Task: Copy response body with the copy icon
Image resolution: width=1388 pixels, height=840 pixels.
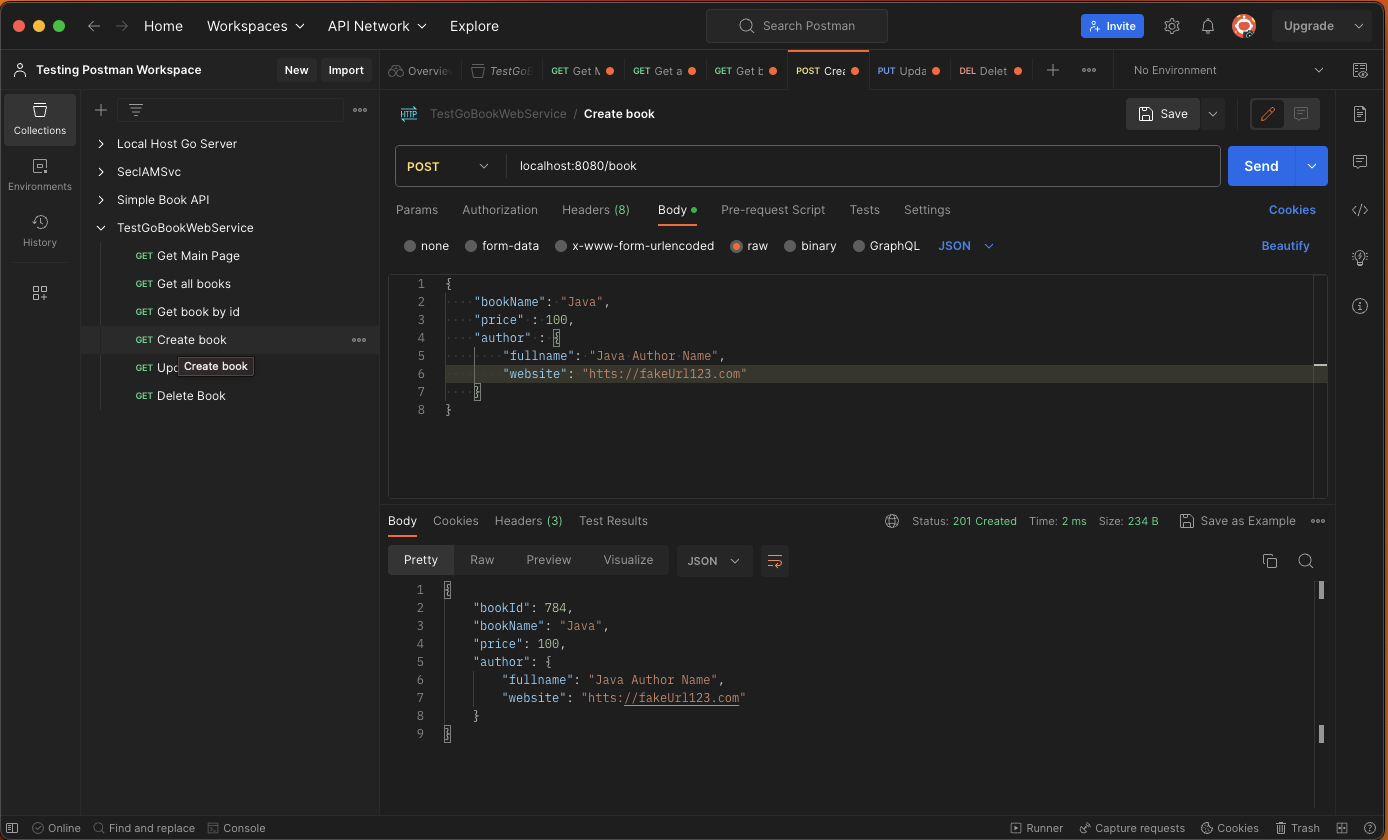Action: (1270, 561)
